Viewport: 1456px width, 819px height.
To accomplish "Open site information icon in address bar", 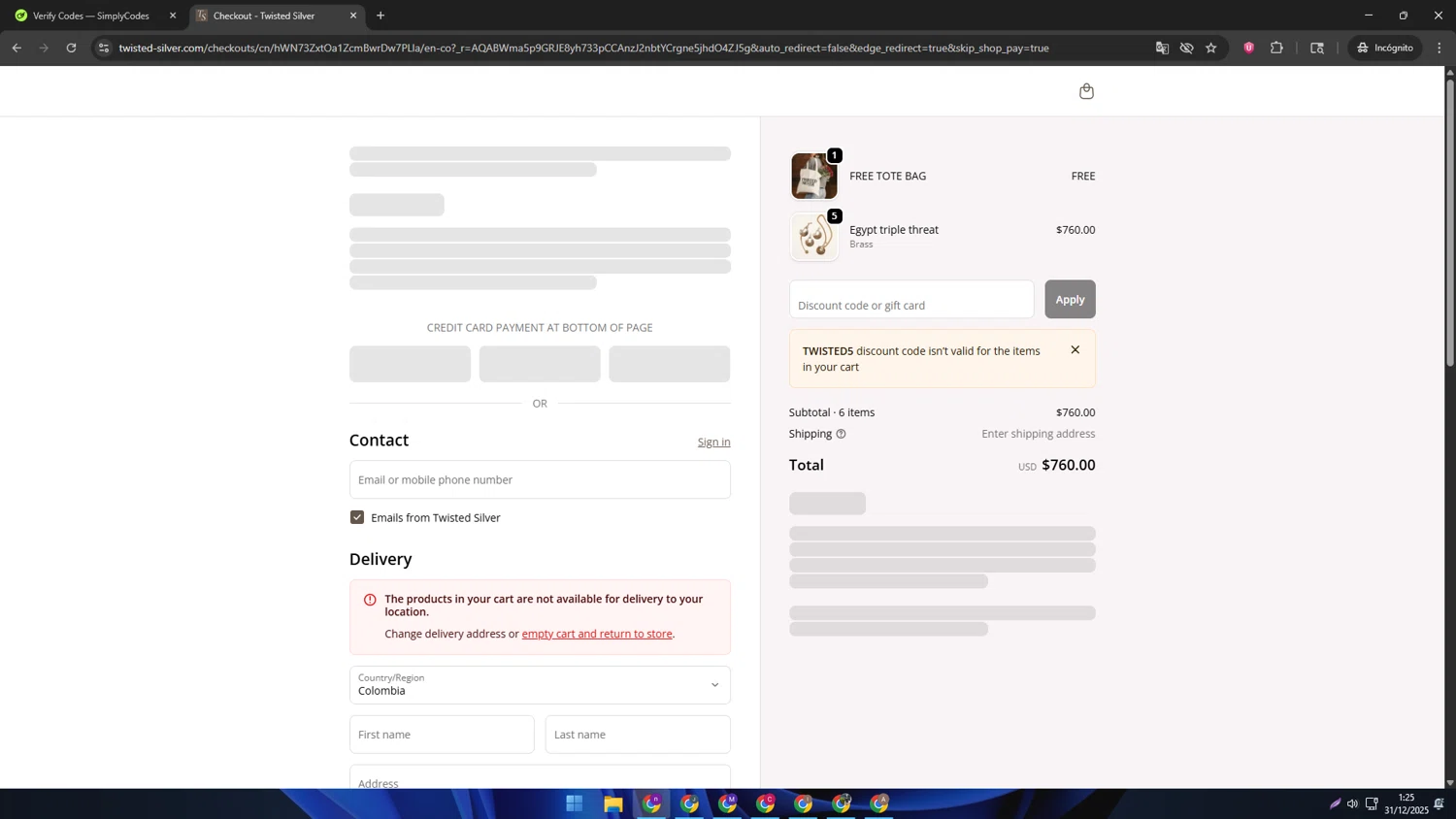I will click(x=104, y=48).
